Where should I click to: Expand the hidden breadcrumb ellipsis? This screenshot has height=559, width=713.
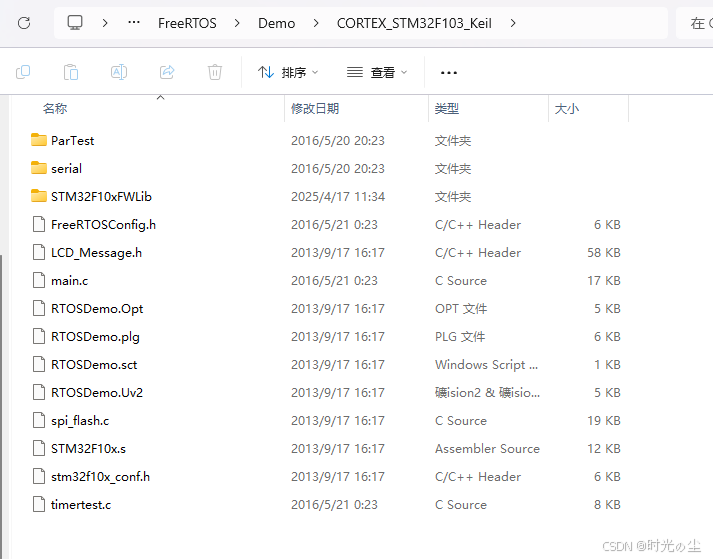point(134,22)
